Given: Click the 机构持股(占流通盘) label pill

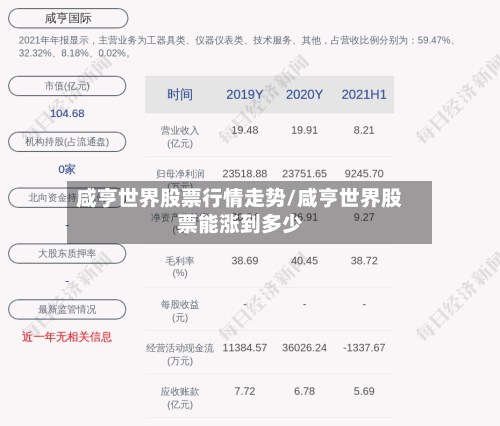Looking at the screenshot, I should tap(67, 142).
